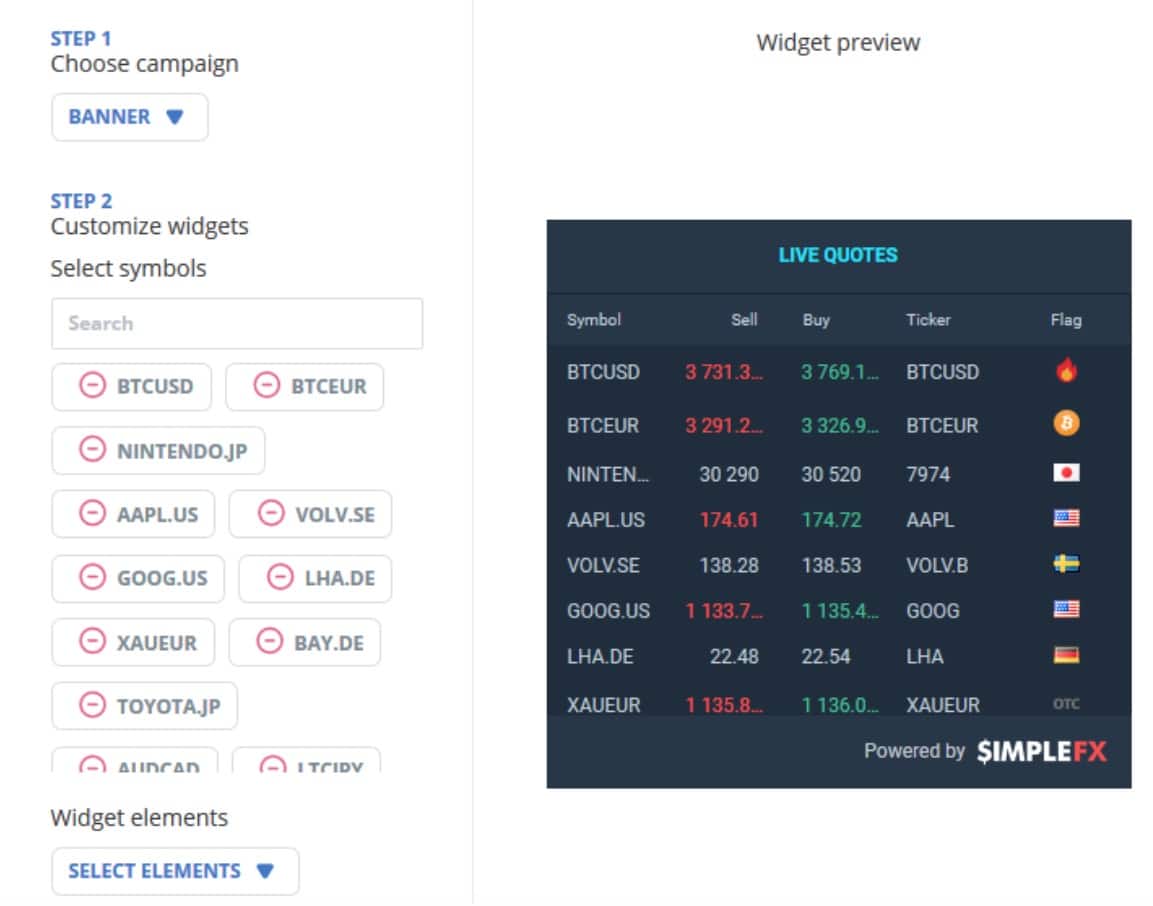Click the symbol Search input field

click(x=237, y=323)
